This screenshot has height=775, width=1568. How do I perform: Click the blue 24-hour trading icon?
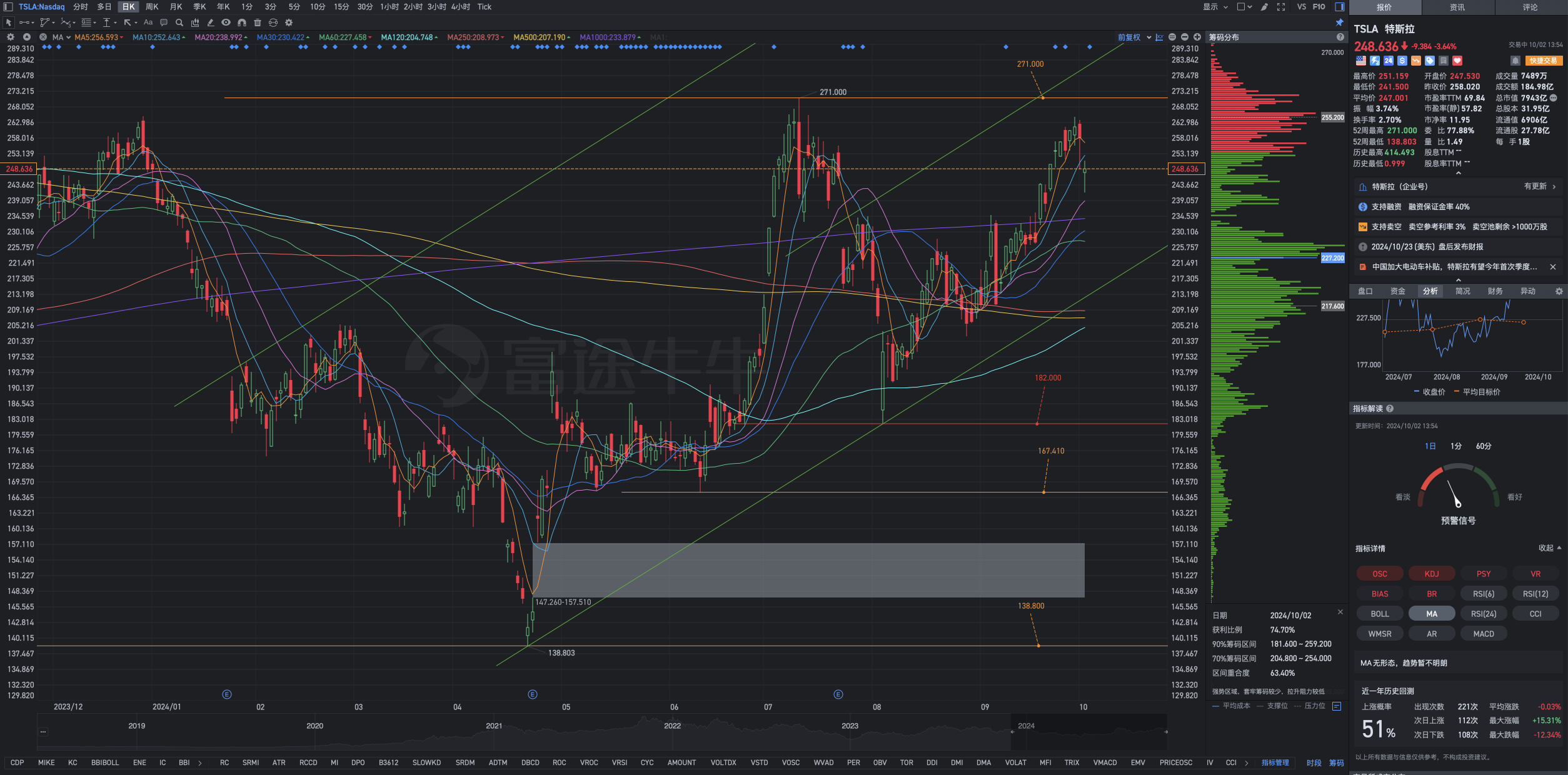point(1389,61)
